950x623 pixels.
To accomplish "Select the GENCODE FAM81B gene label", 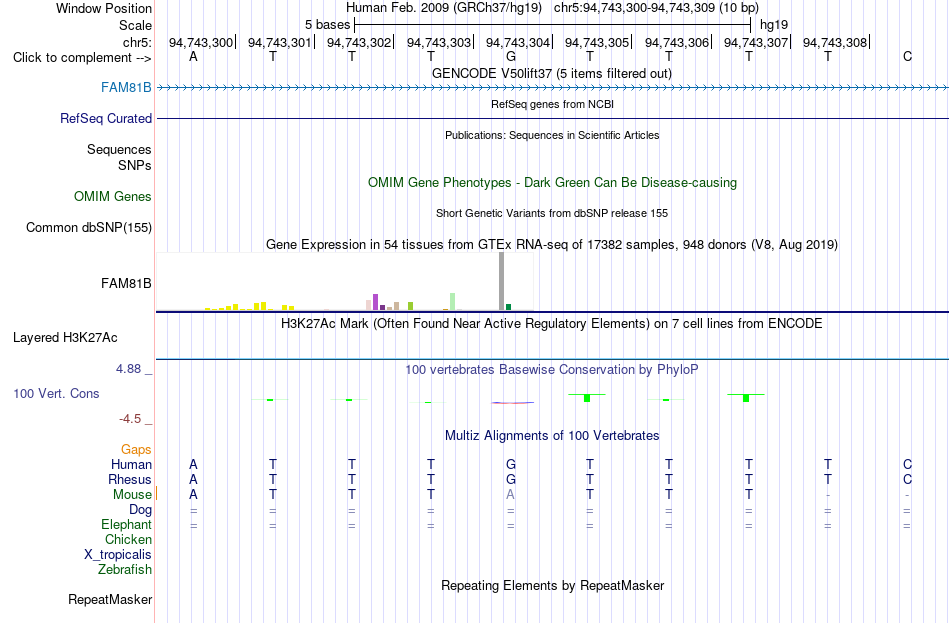I will (126, 87).
